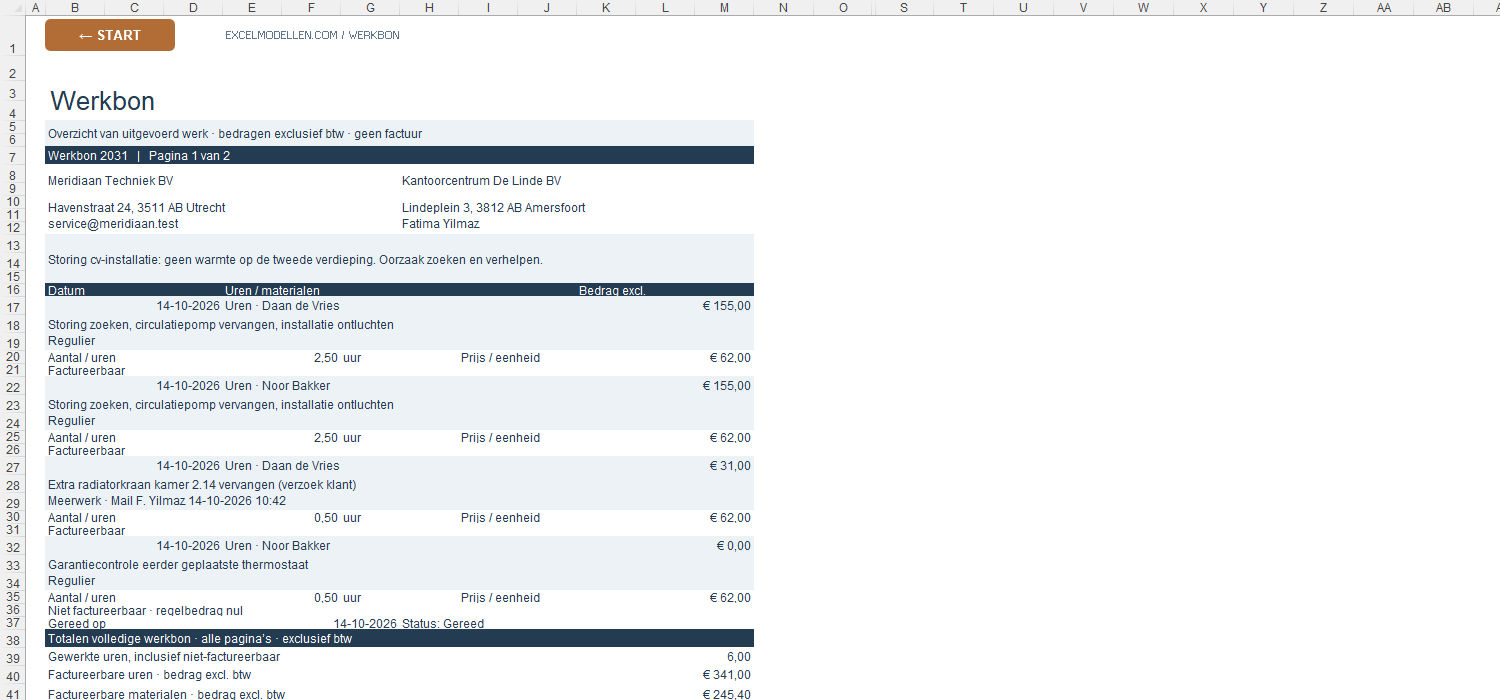Click the Datum table header
This screenshot has height=700, width=1500.
pyautogui.click(x=67, y=291)
